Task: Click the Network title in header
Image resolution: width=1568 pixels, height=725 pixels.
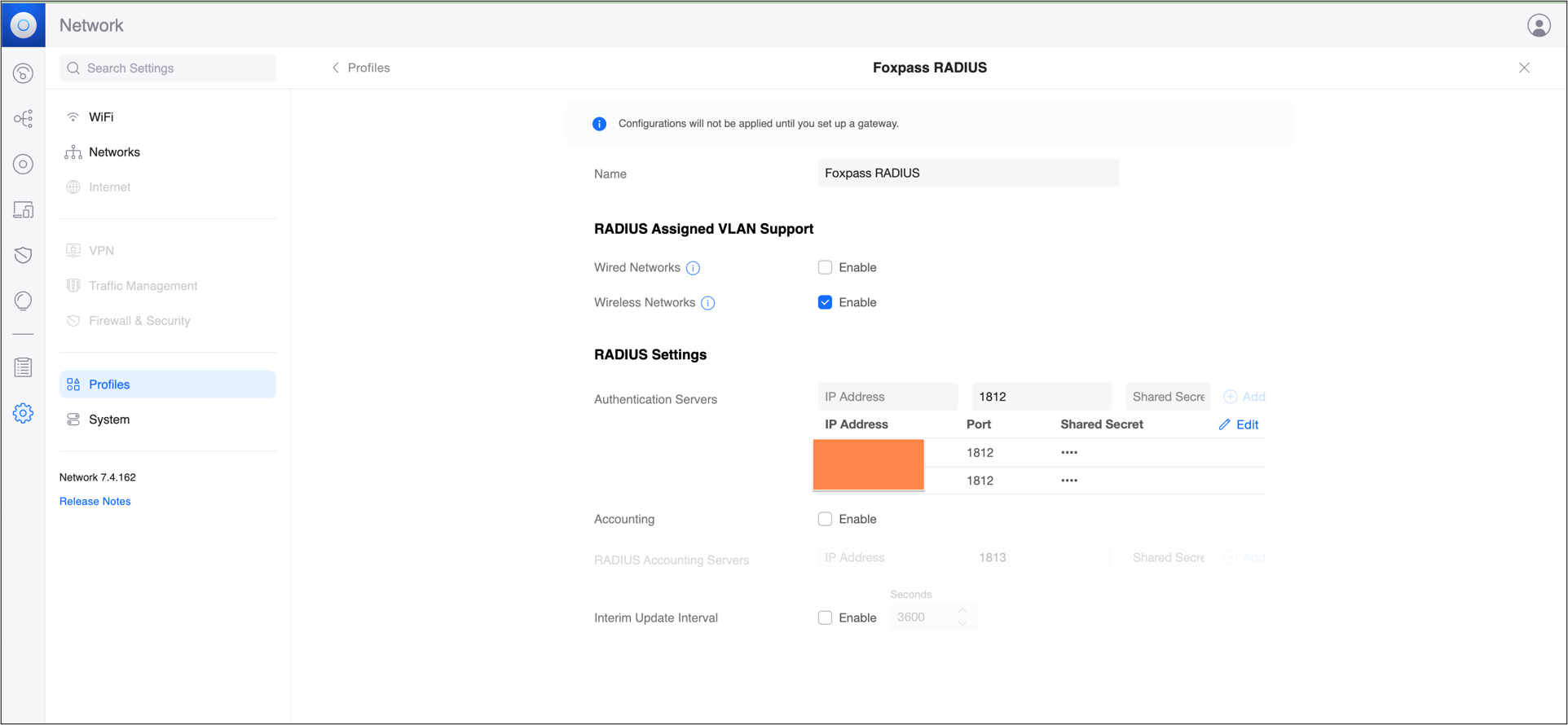Action: click(91, 25)
